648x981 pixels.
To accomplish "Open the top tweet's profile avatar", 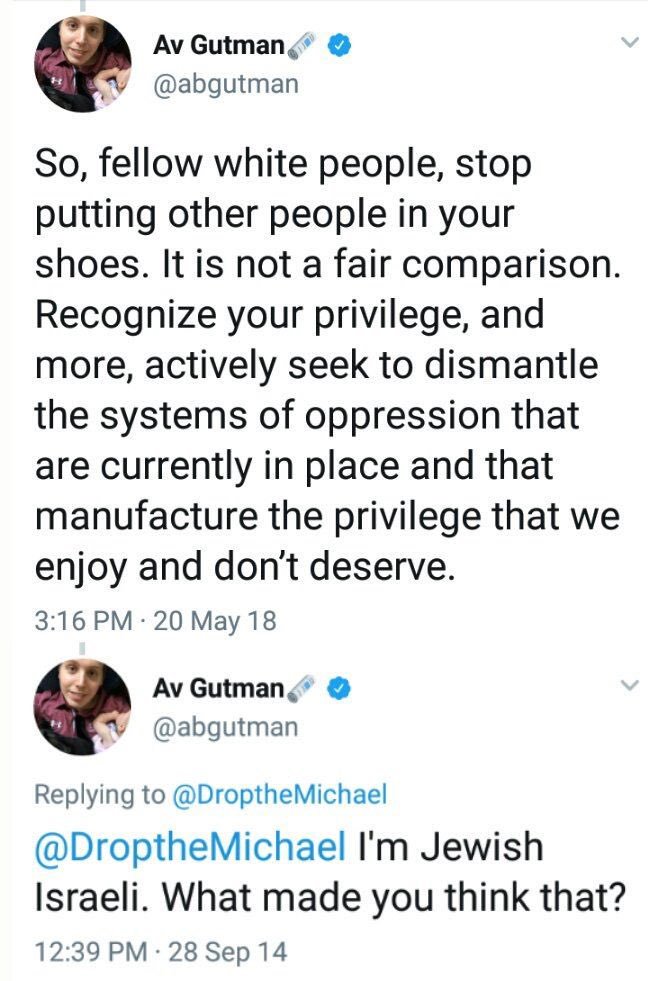I will pos(82,64).
